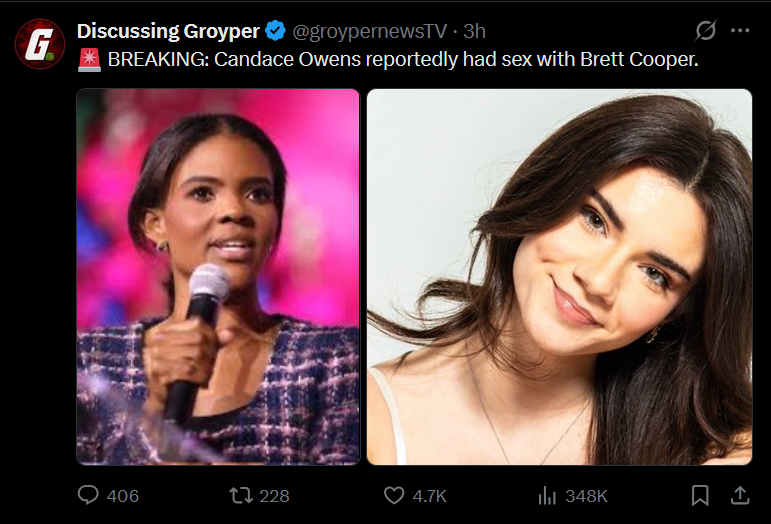The image size is (771, 524).
Task: Open Discussing Groyper display name link
Action: point(168,31)
